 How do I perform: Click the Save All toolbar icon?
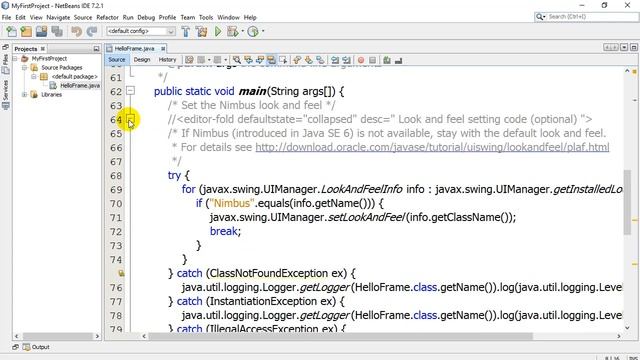57,31
